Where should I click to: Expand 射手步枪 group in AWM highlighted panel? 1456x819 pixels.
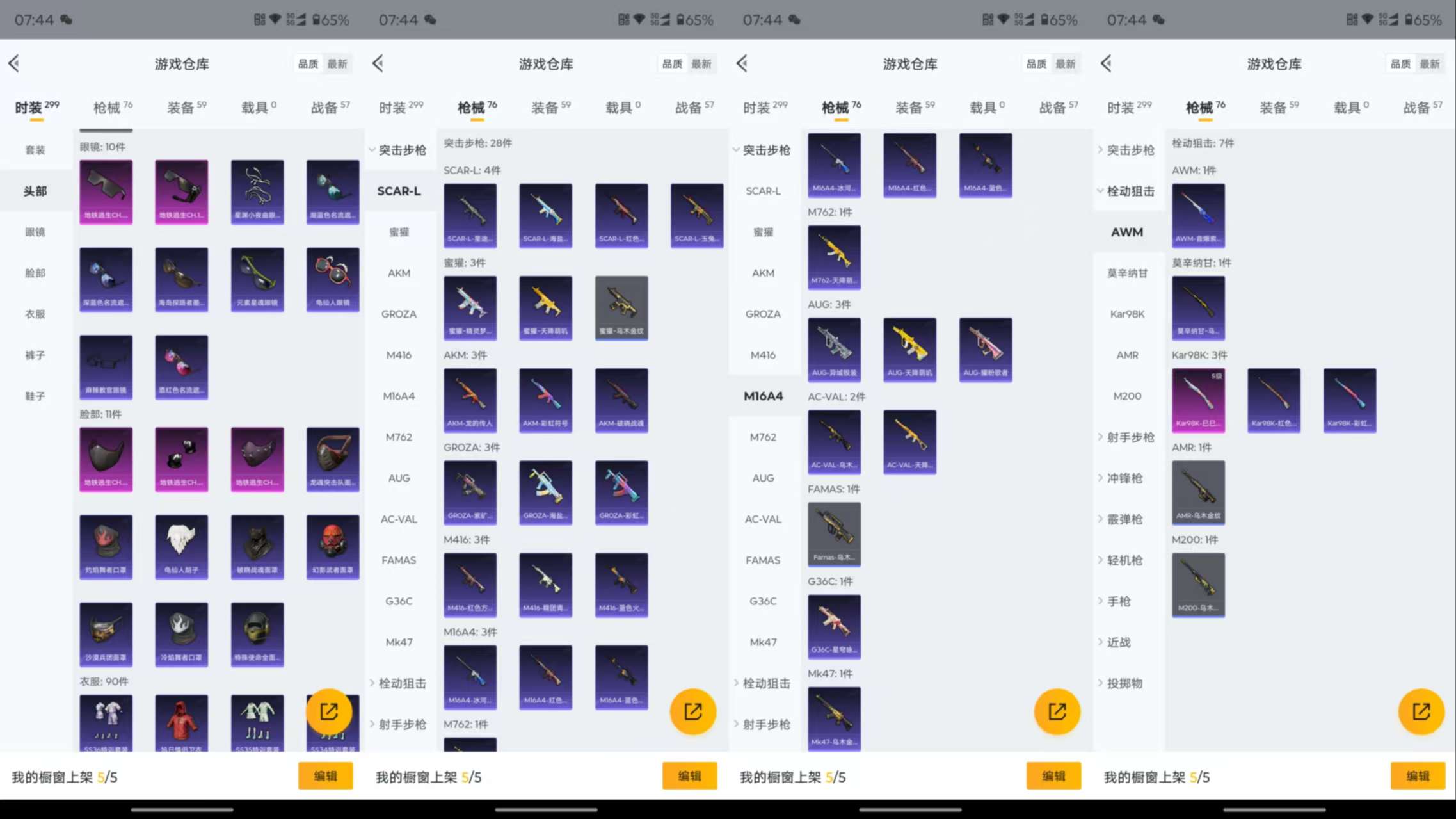coord(1126,437)
